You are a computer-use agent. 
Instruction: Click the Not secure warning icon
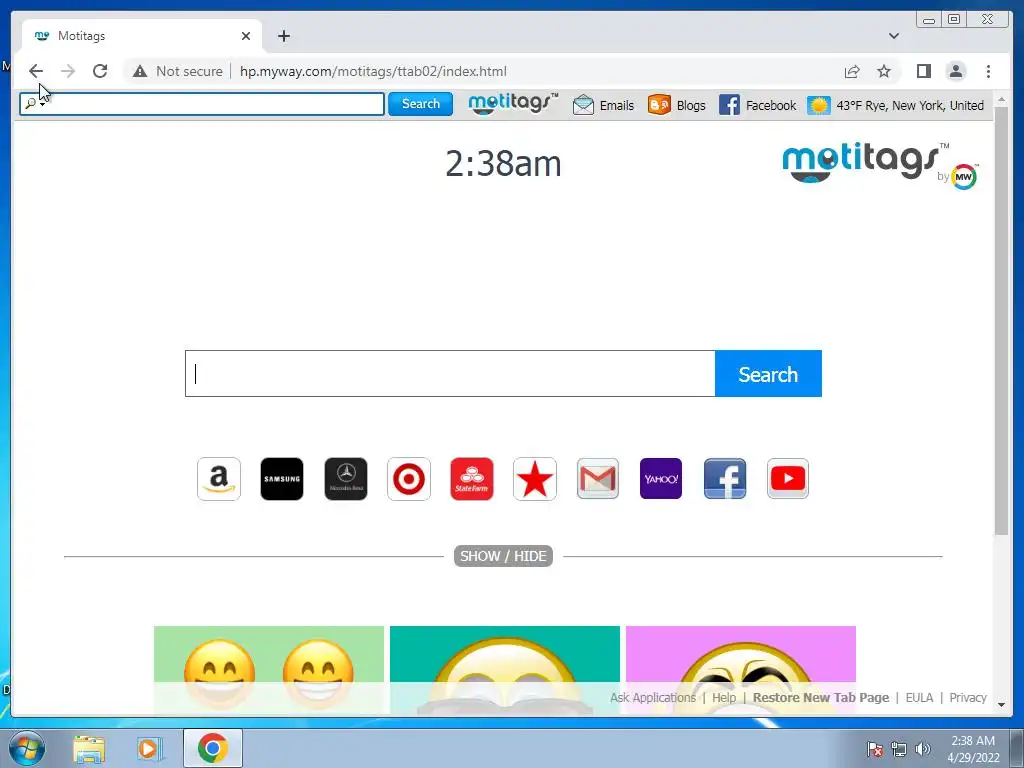click(x=140, y=71)
